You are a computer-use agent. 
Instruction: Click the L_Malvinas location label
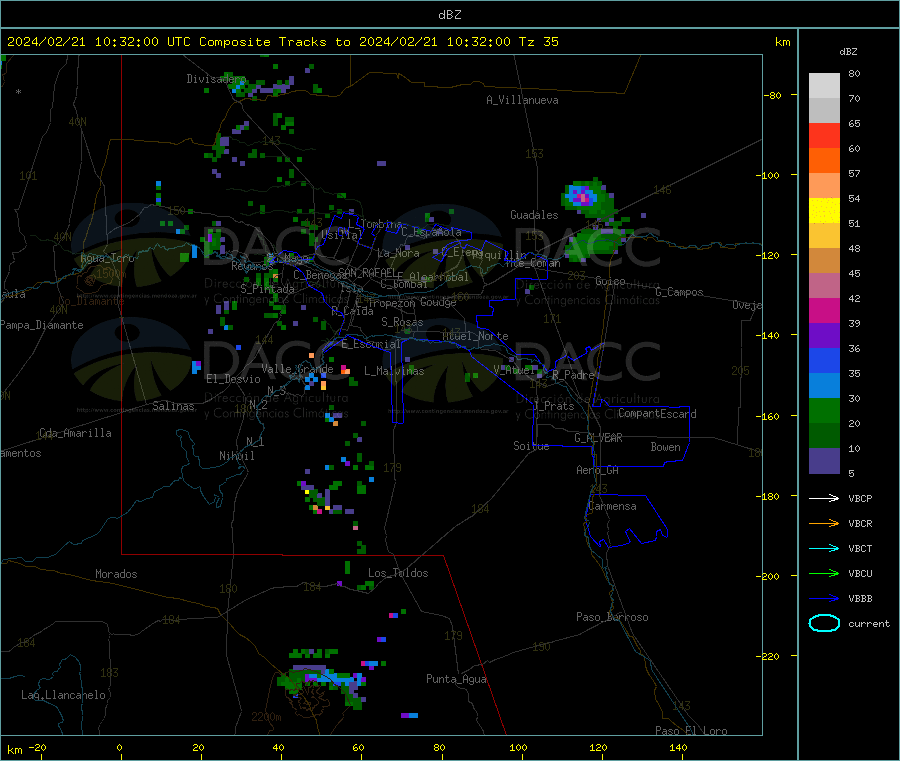click(394, 371)
